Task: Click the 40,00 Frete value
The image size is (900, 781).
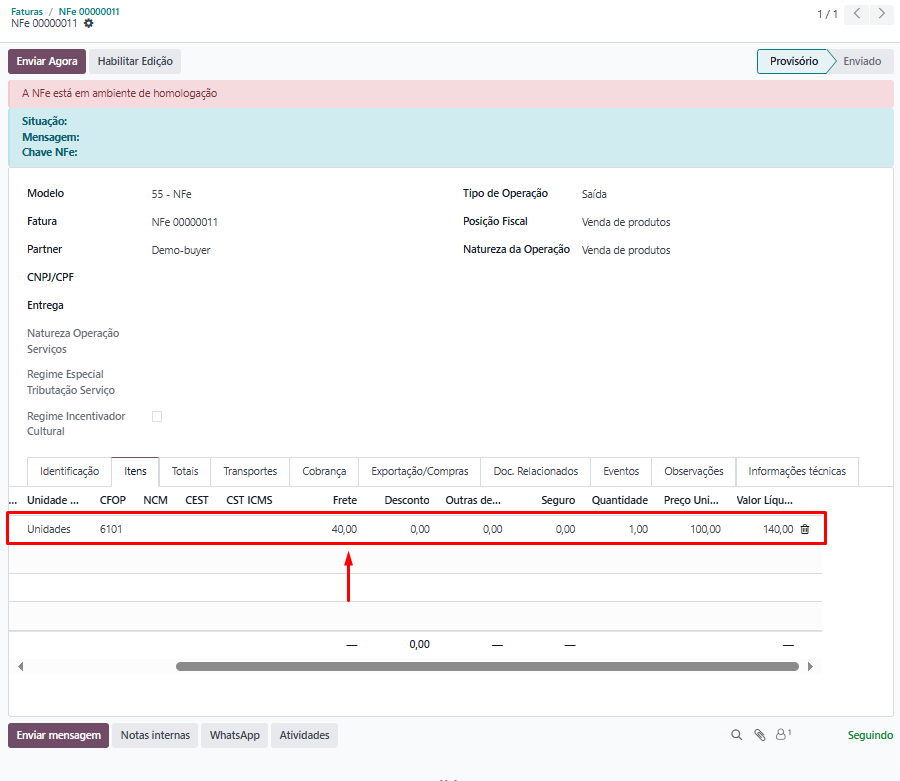Action: point(344,529)
